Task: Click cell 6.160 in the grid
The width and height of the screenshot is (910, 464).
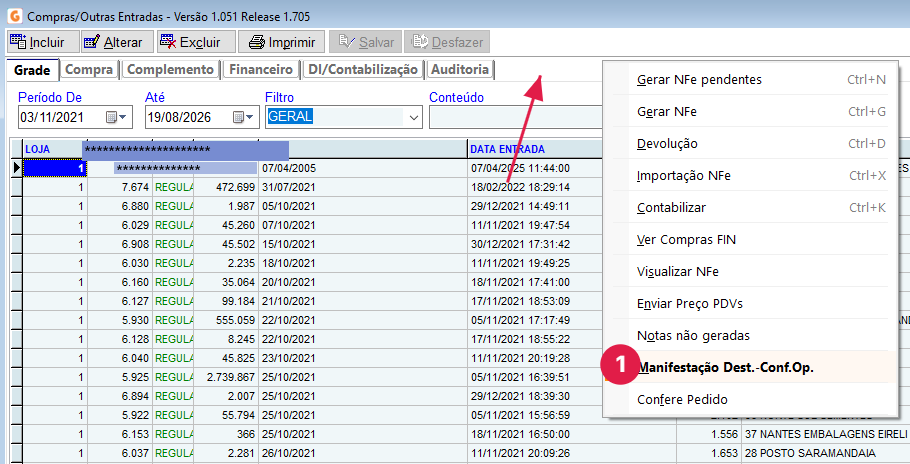Action: click(x=120, y=282)
